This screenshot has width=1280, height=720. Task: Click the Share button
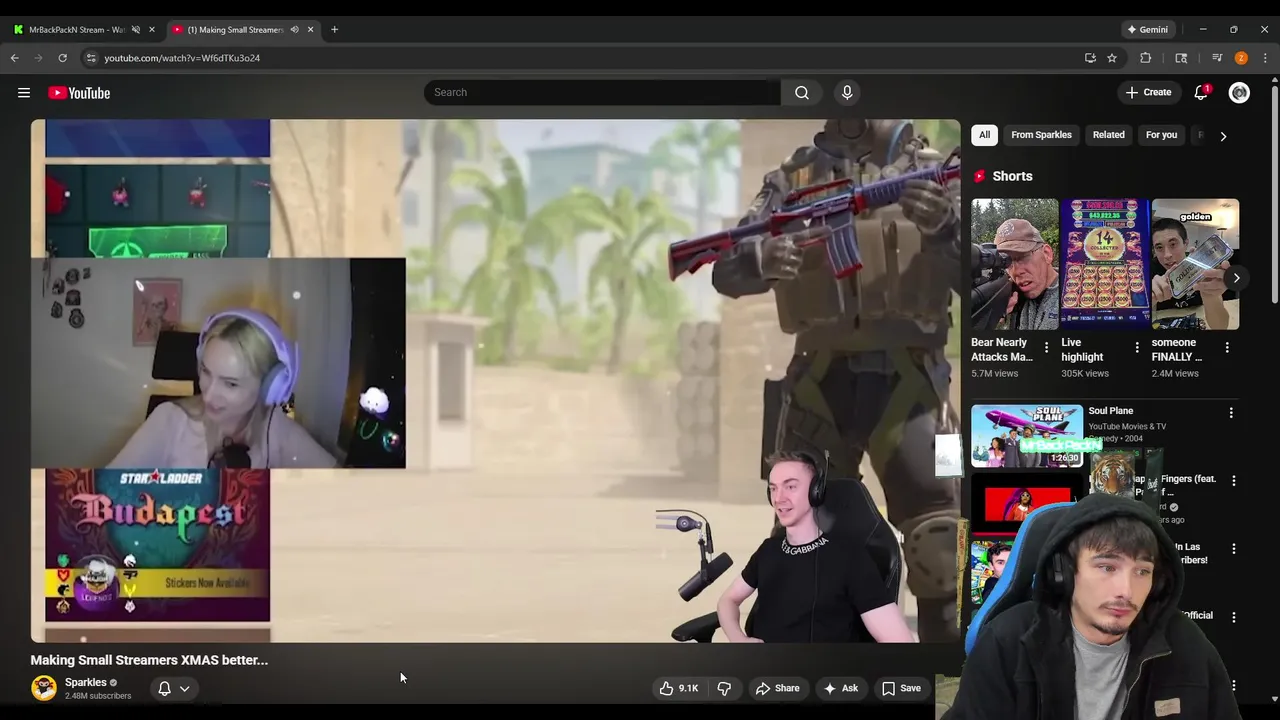click(777, 688)
